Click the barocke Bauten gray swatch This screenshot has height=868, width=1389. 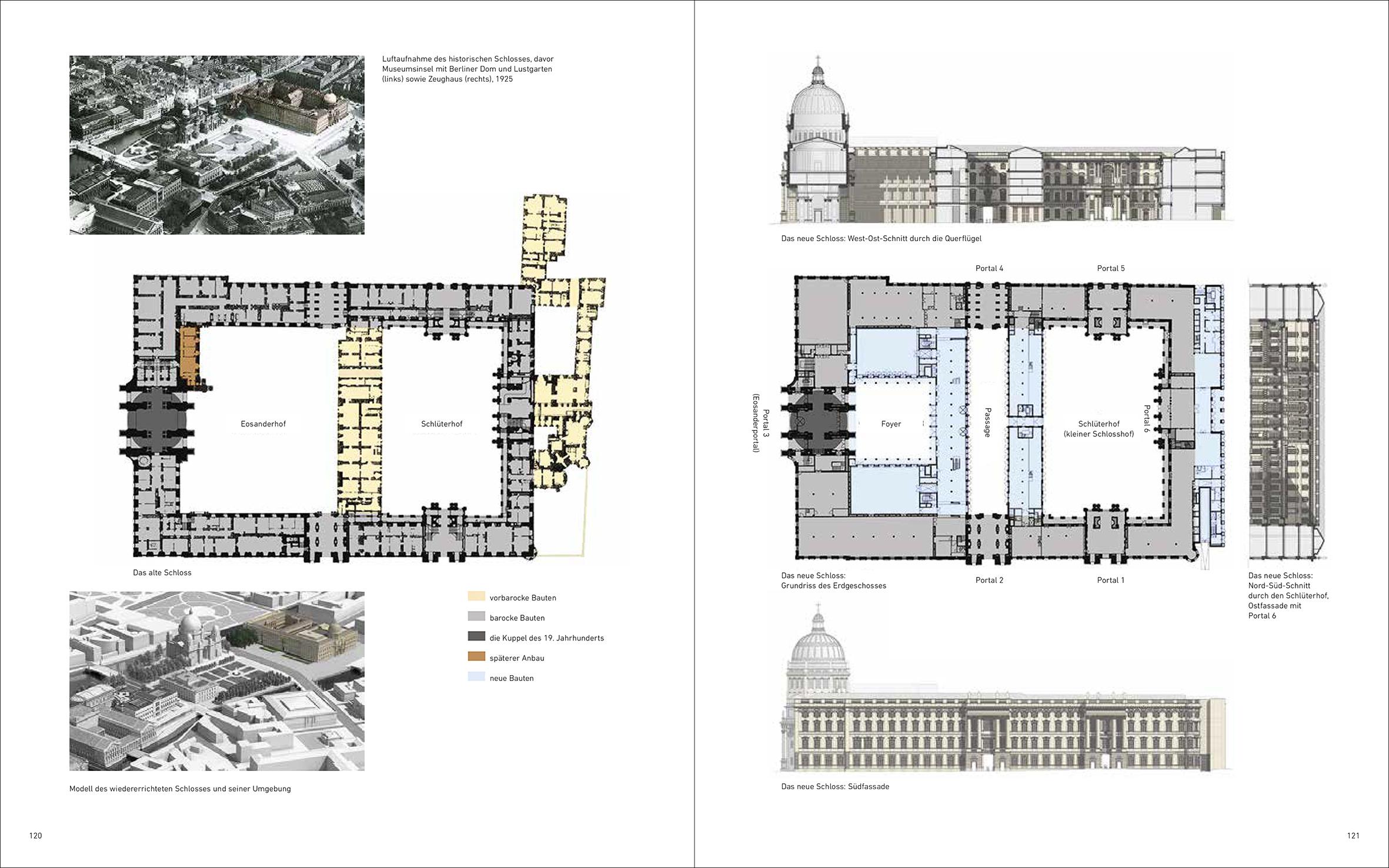coord(476,617)
